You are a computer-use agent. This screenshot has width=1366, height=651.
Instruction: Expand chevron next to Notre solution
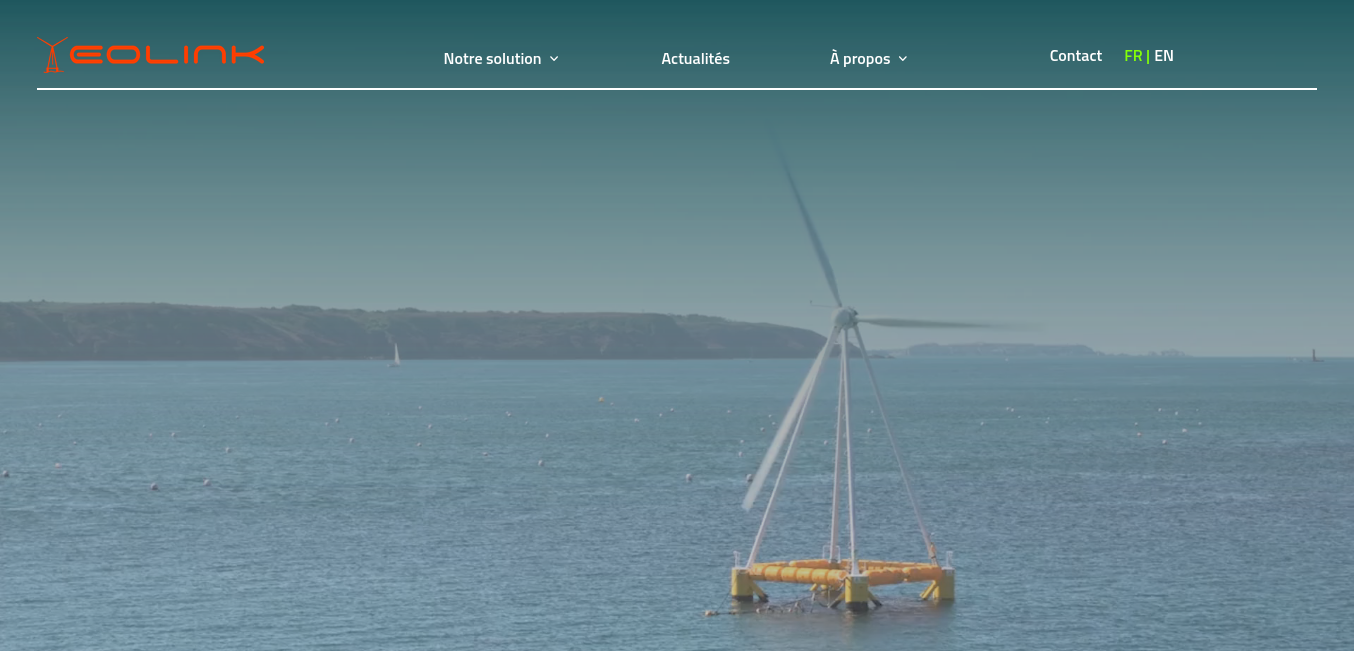[x=554, y=59]
